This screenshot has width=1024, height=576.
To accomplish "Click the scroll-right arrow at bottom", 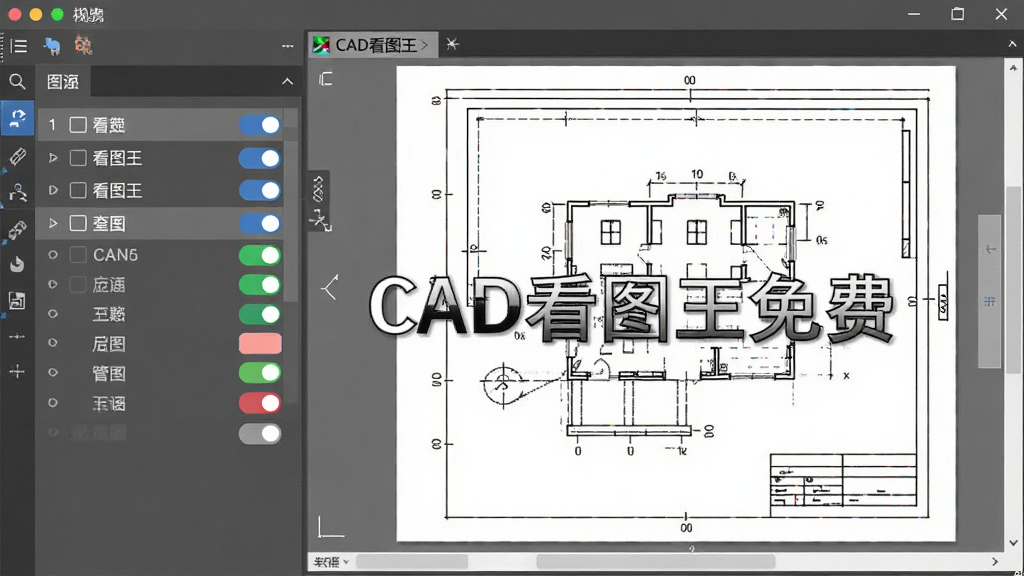I will coord(995,562).
